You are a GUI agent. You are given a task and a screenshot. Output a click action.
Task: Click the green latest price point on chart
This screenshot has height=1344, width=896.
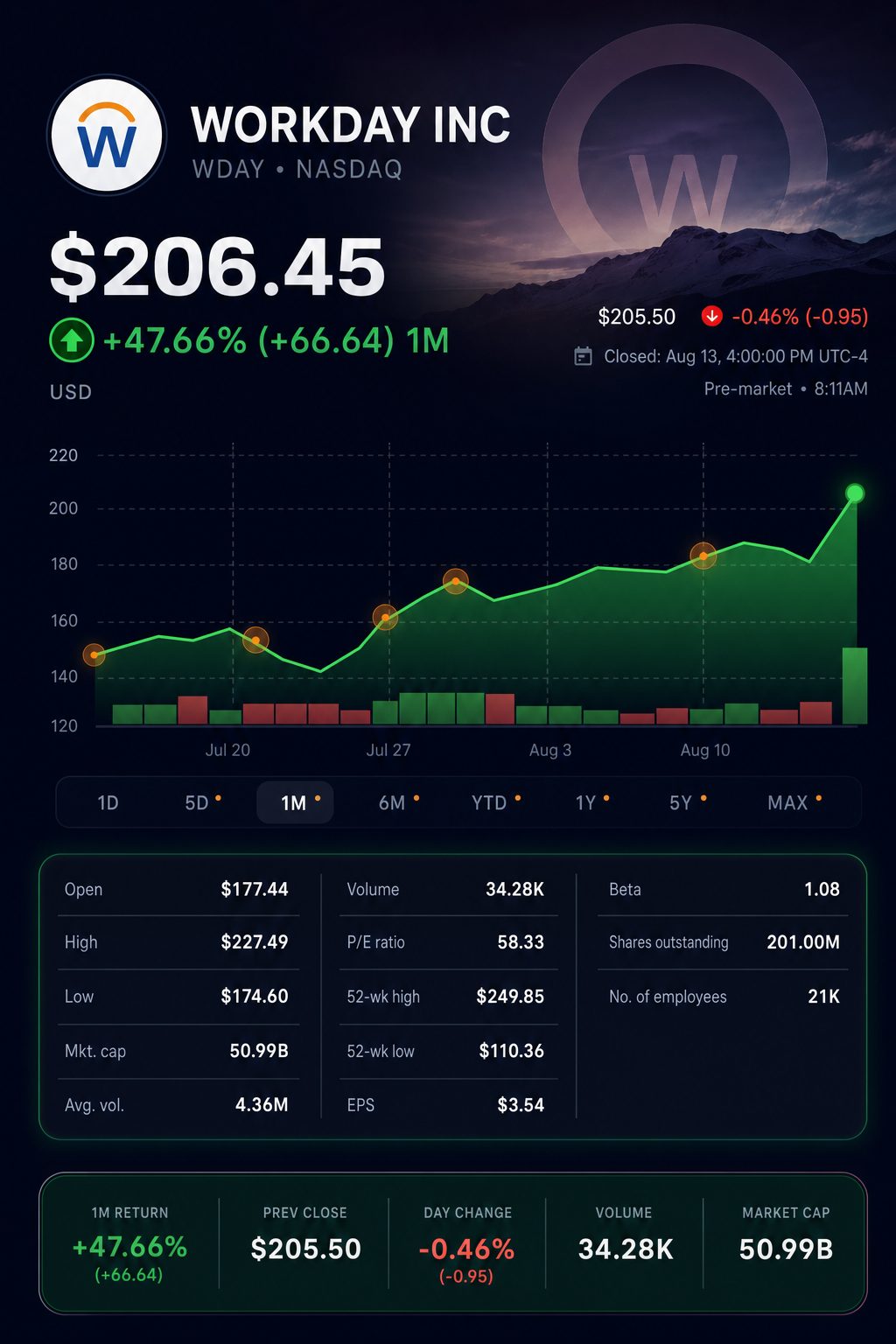[855, 493]
